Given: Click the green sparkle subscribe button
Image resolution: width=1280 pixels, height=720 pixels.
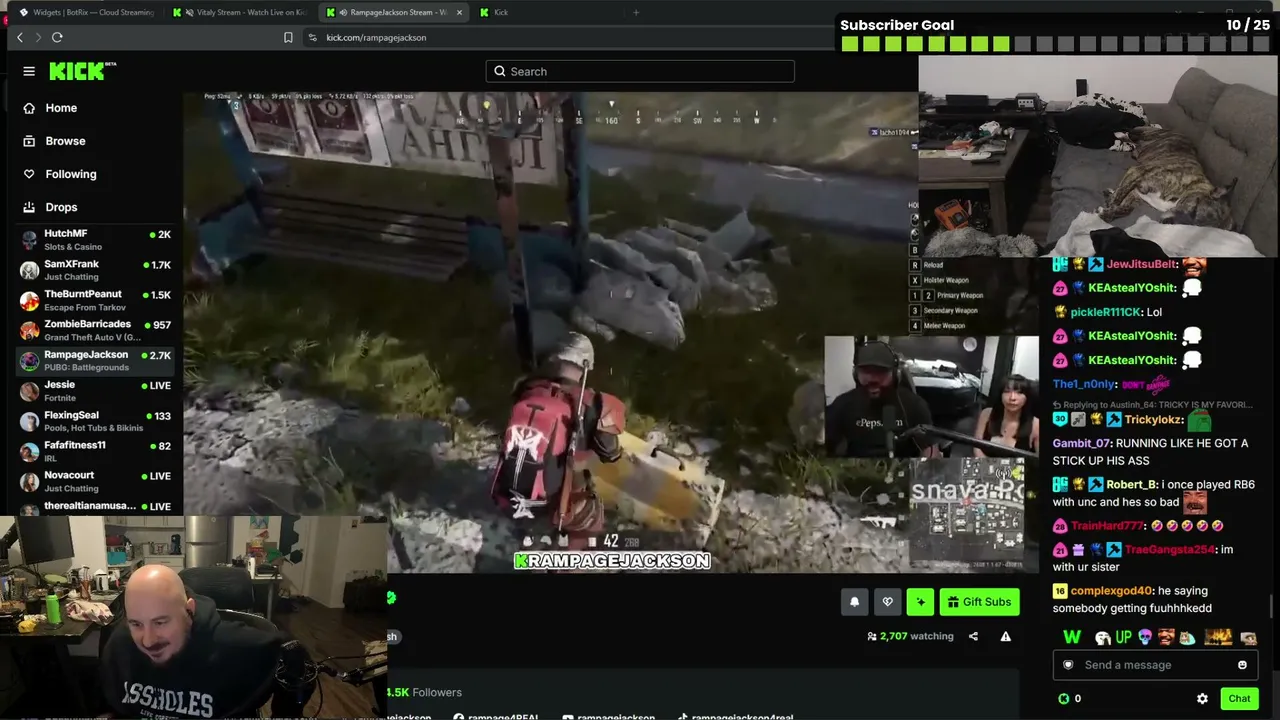Looking at the screenshot, I should click(x=920, y=601).
